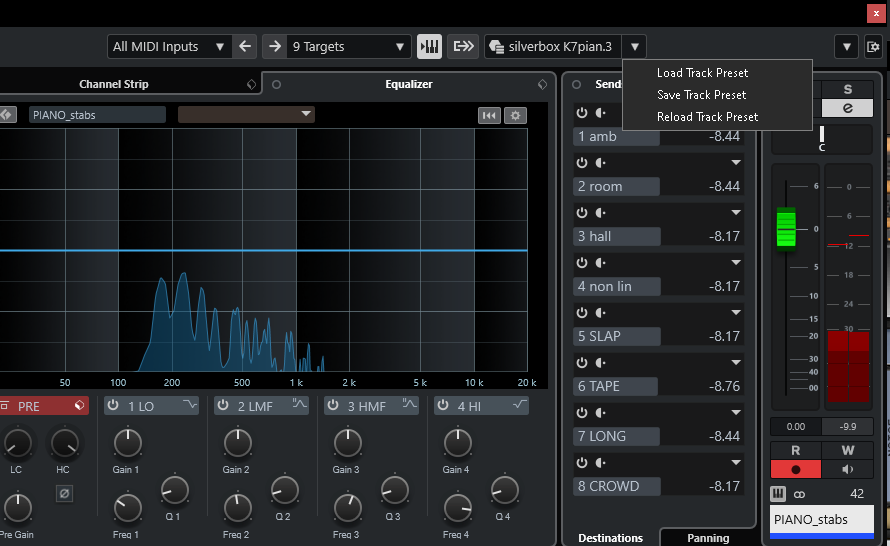Toggle pre/post fader for send 6 TAPE

tap(601, 363)
